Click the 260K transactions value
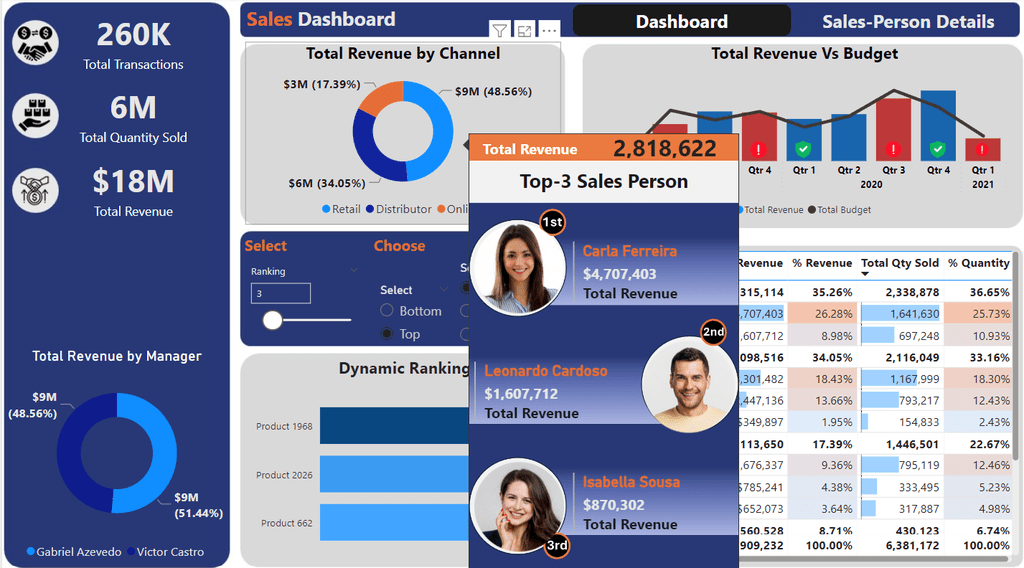Viewport: 1024px width, 568px height. pos(133,35)
